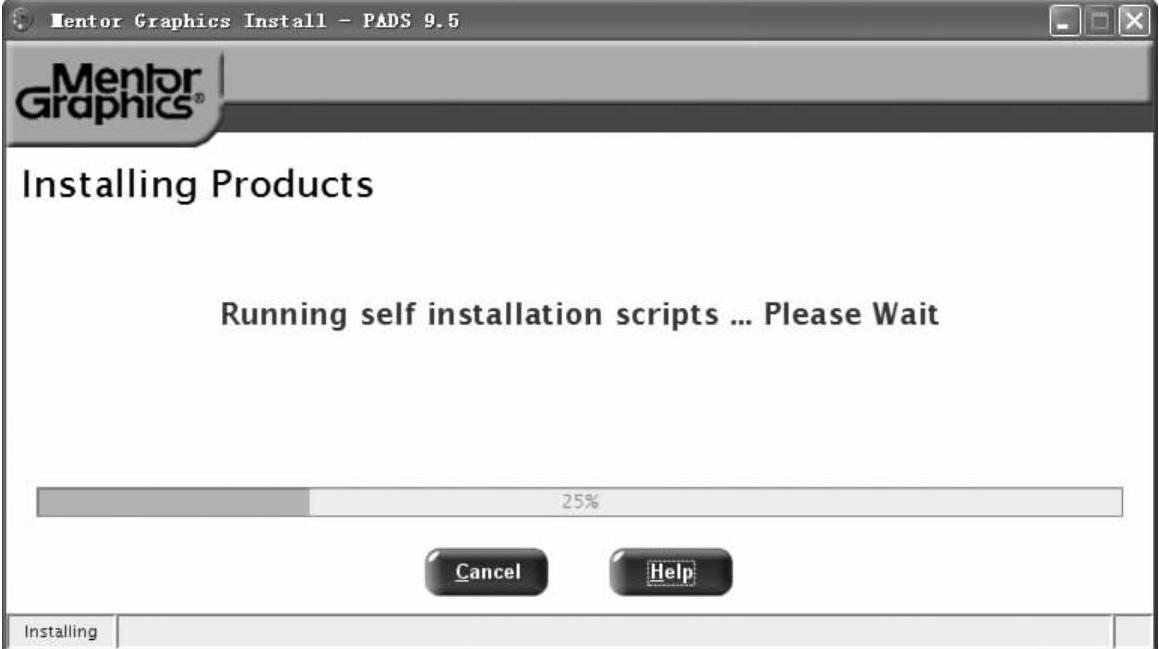Screen dimensions: 1159x649
Task: Click the unfilled portion of the progress bar
Action: coord(850,502)
